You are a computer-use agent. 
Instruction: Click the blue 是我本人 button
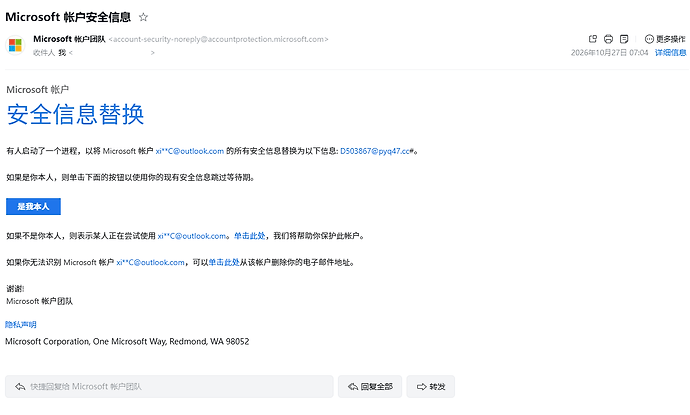33,206
